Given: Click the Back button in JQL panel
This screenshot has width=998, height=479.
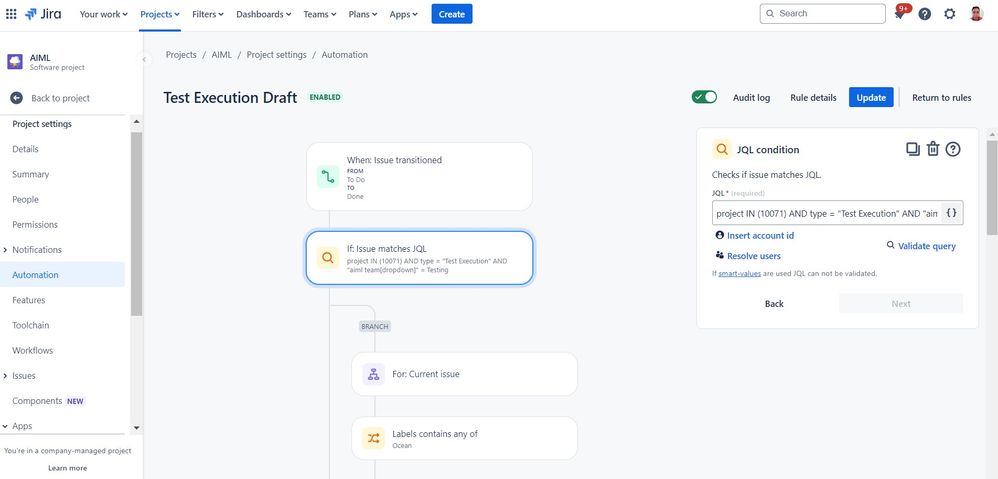Looking at the screenshot, I should 774,303.
